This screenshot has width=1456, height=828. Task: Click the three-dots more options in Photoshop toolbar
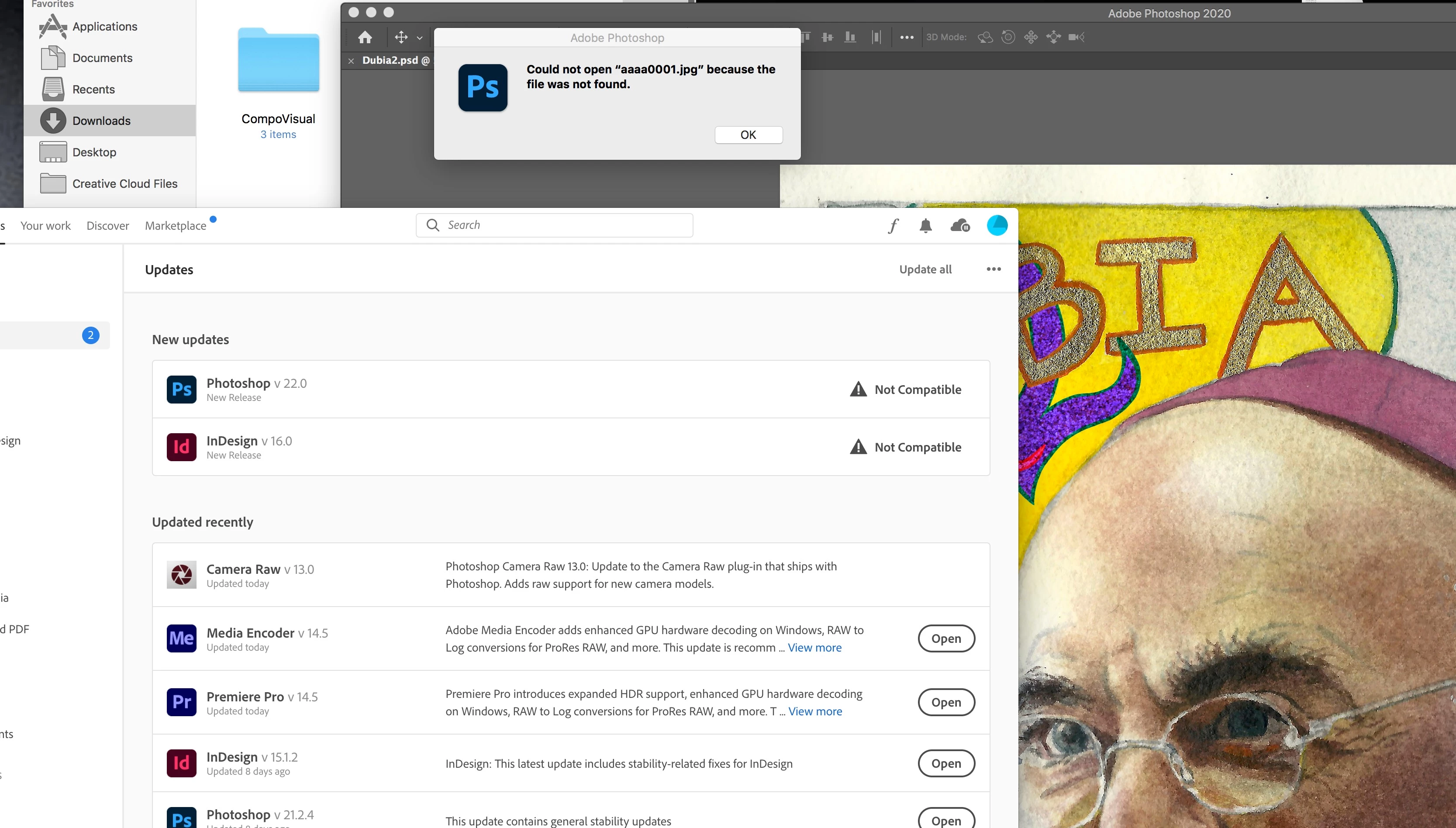pos(907,38)
